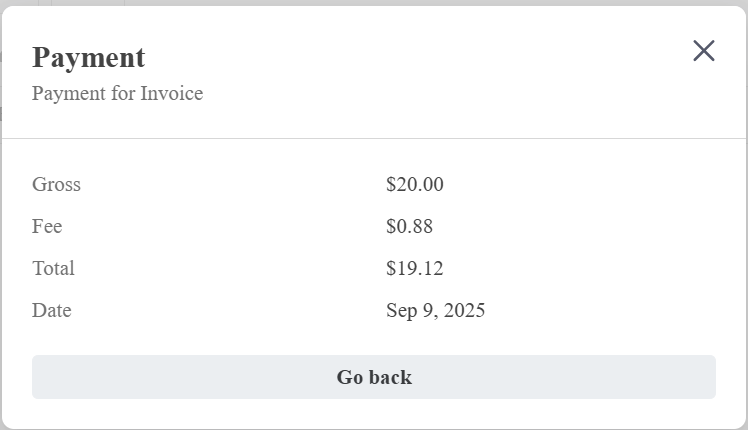Click the Payment for Invoice subtitle
Image resolution: width=748 pixels, height=430 pixels.
(117, 94)
